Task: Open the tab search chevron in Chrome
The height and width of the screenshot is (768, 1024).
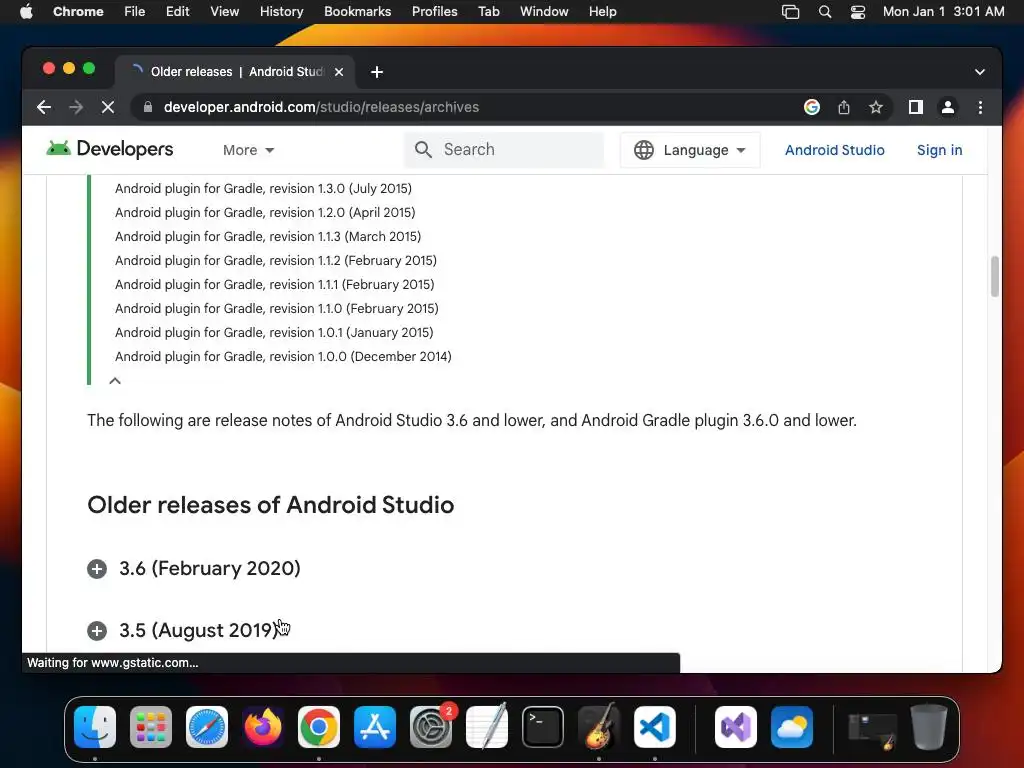Action: click(x=980, y=72)
